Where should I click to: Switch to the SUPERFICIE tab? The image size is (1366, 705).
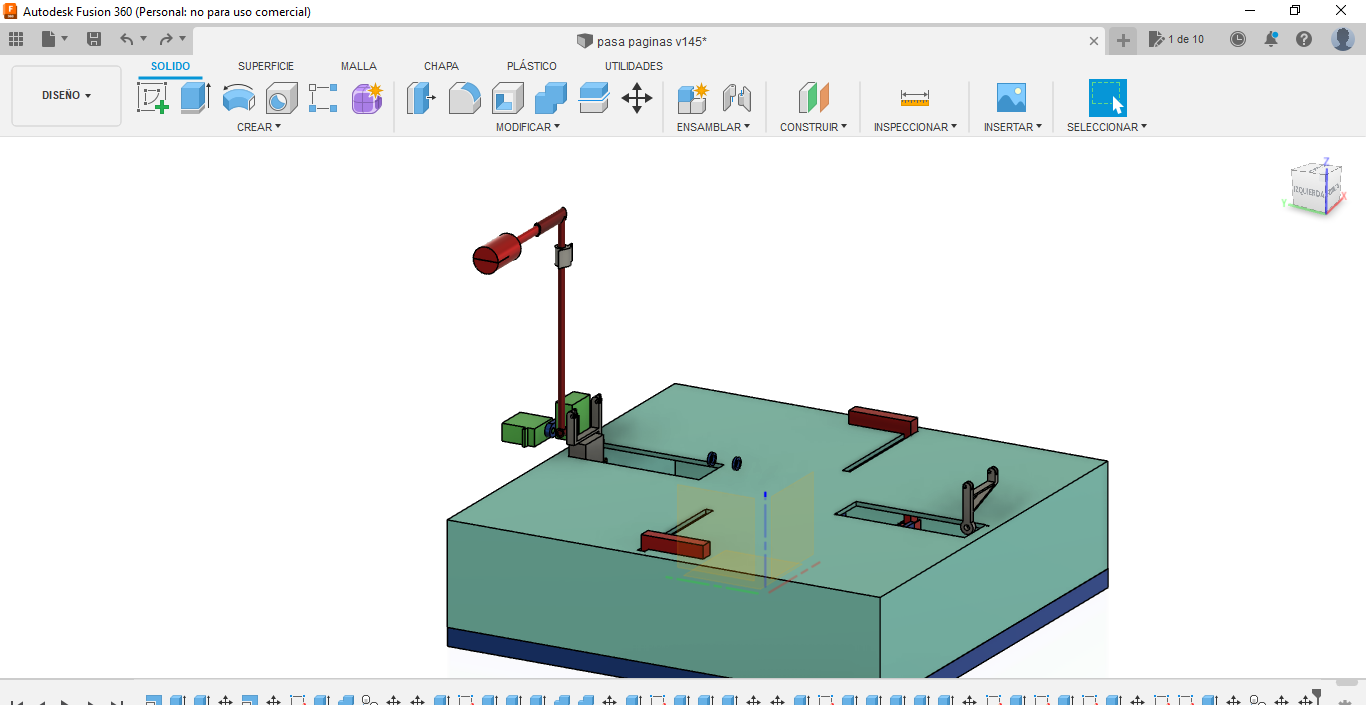pyautogui.click(x=265, y=66)
